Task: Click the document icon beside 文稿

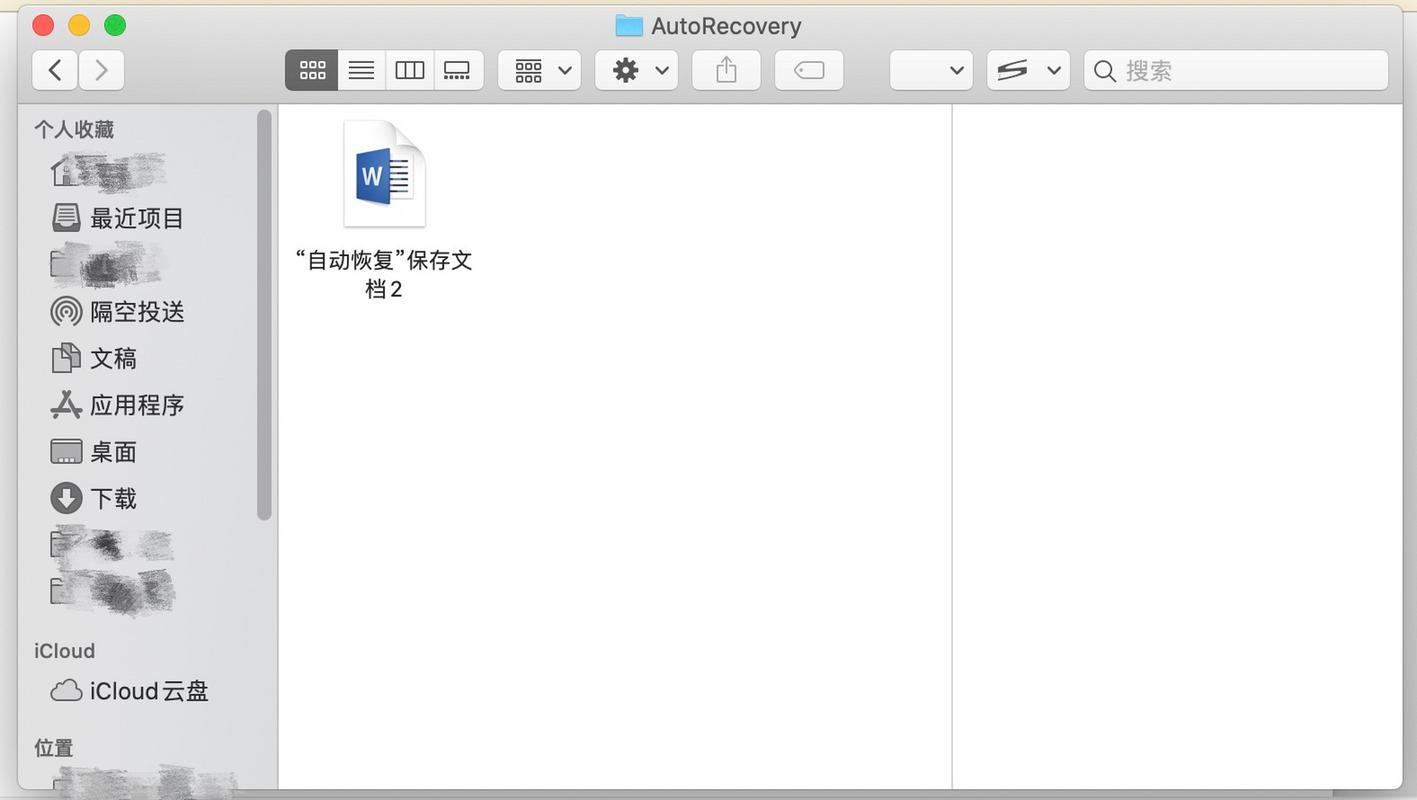Action: [66, 358]
